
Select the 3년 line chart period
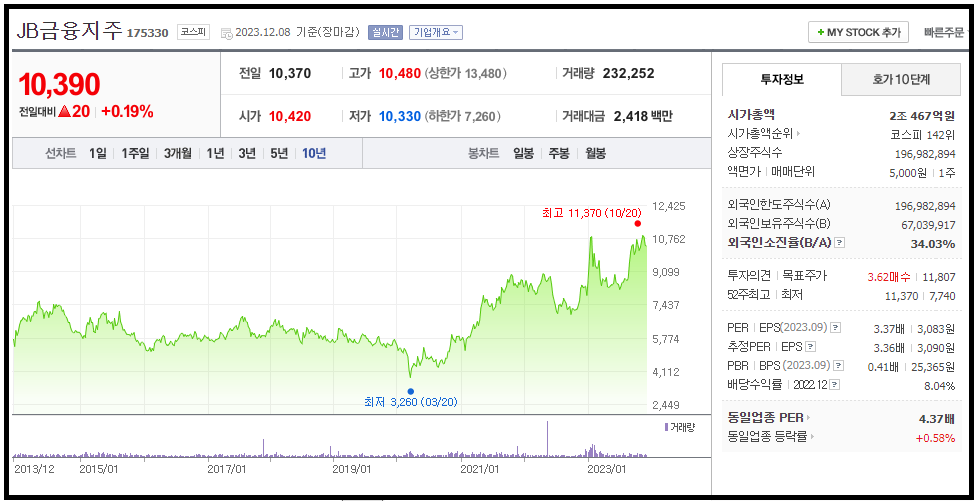[x=247, y=153]
